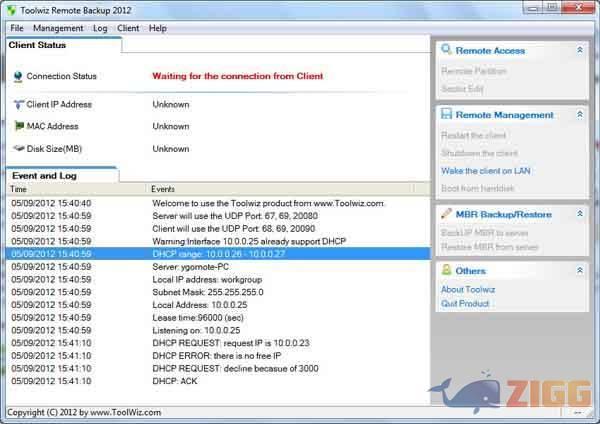Select the 'Warning Interface 10.0.0.25' log row

[218, 241]
